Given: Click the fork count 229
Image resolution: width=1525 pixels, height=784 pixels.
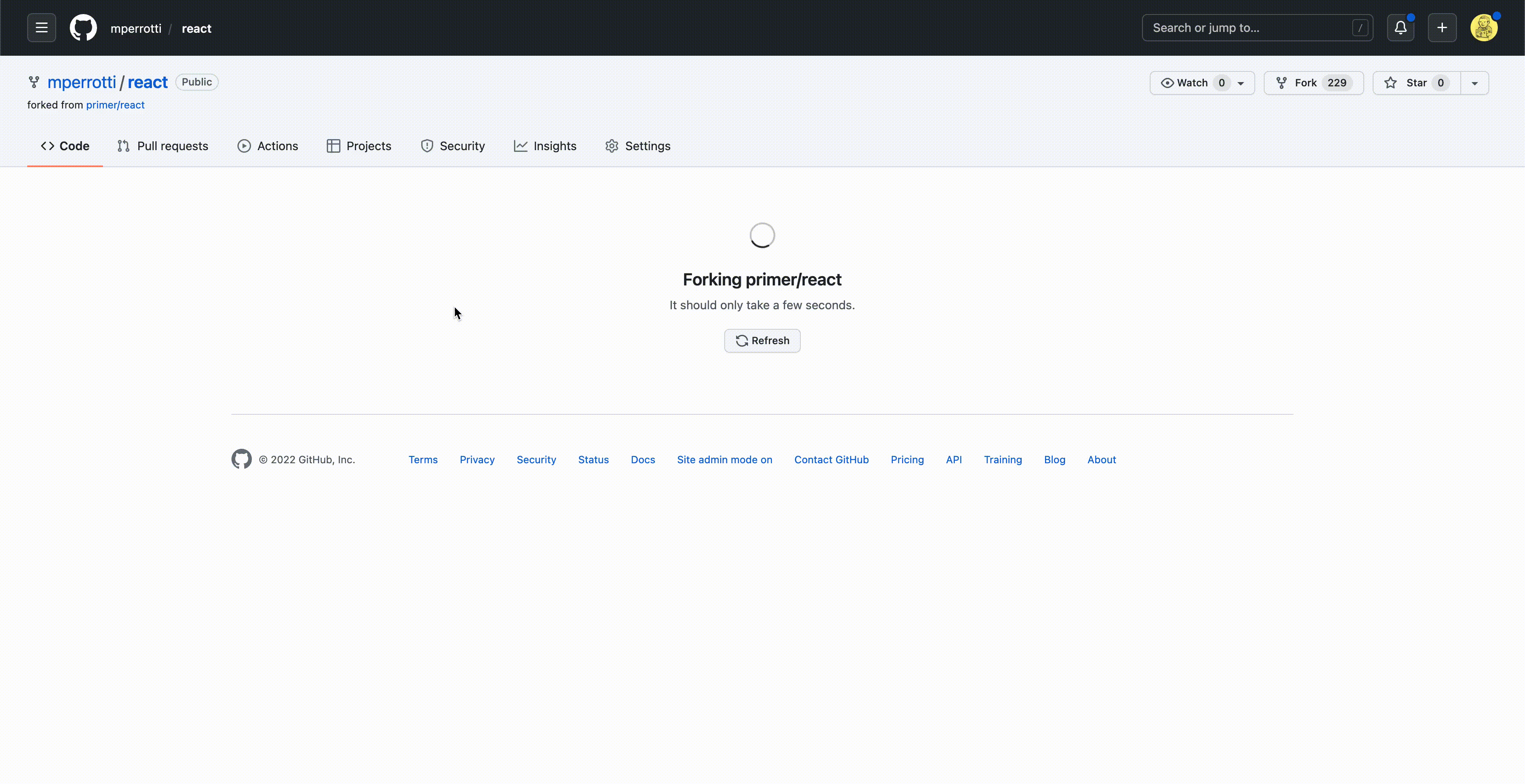Looking at the screenshot, I should point(1337,83).
